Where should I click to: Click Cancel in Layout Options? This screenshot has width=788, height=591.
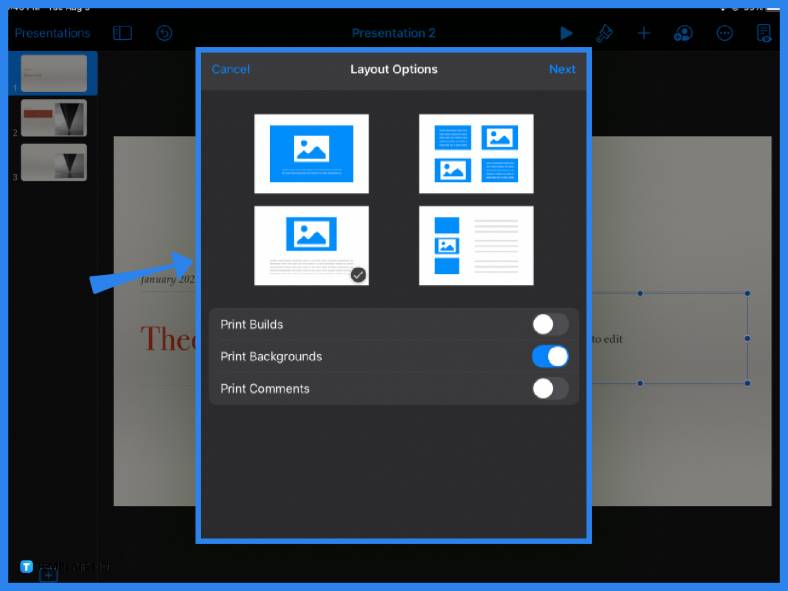click(231, 69)
